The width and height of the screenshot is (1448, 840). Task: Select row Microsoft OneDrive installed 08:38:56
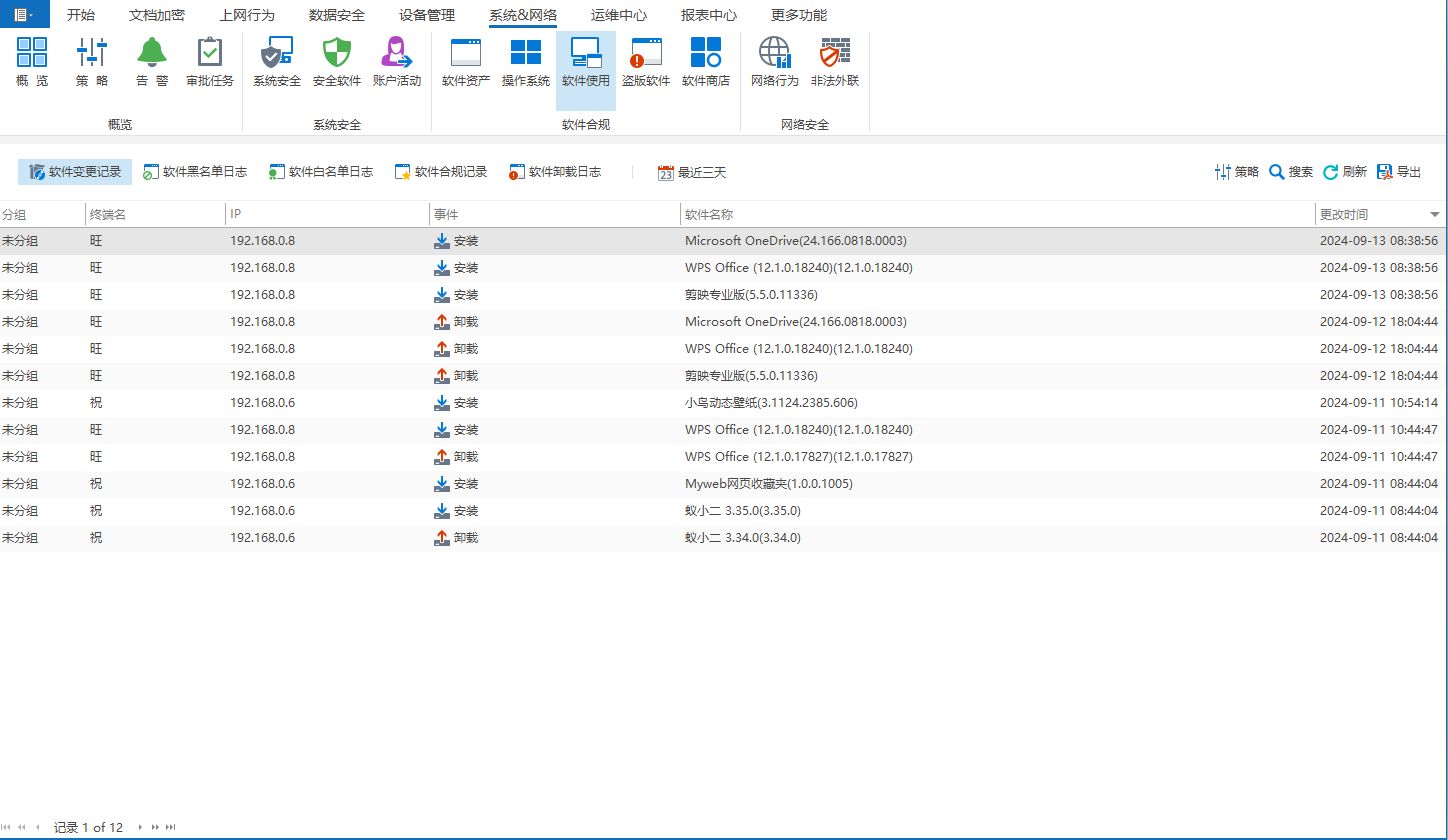[x=724, y=241]
